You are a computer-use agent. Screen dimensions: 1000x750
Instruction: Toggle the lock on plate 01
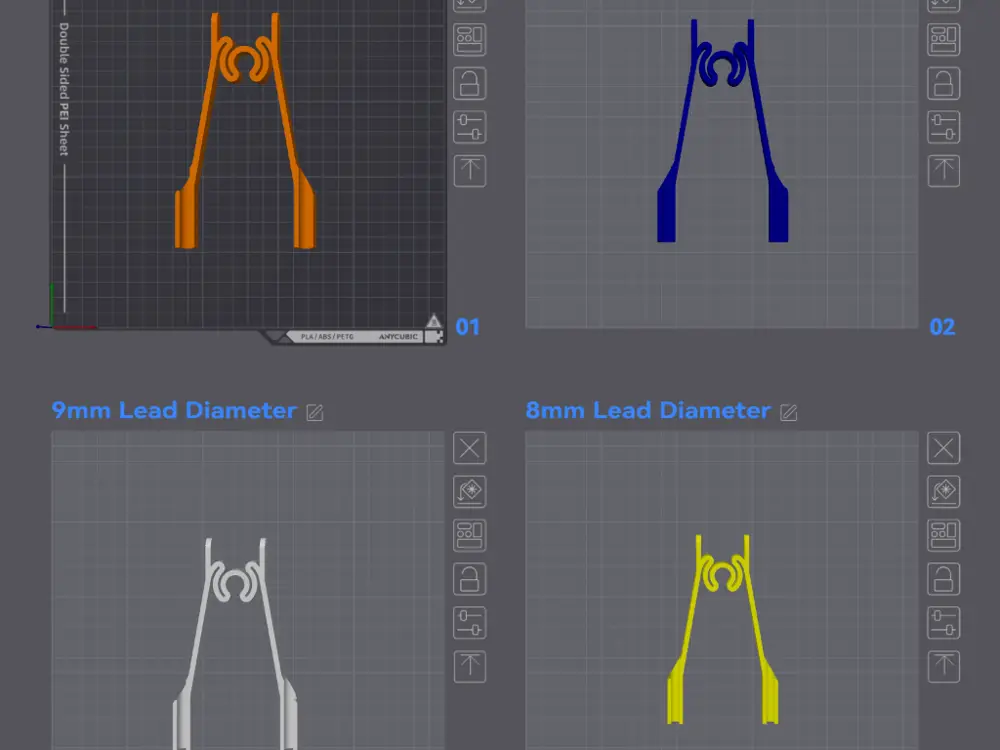469,84
